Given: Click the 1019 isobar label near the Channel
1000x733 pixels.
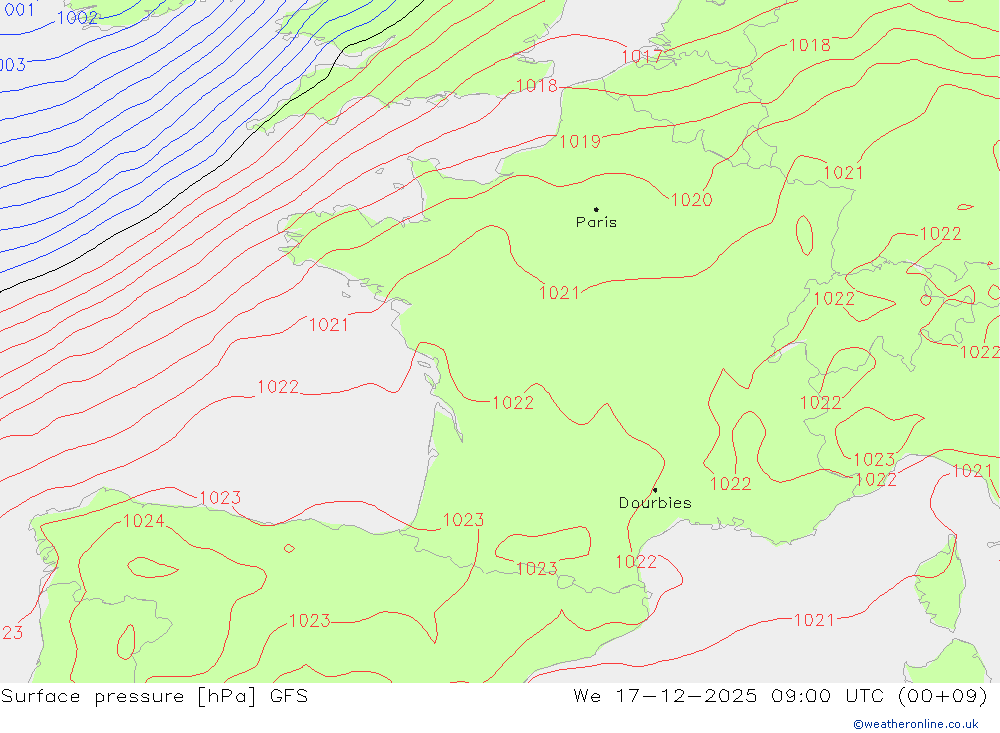Looking at the screenshot, I should pyautogui.click(x=580, y=142).
